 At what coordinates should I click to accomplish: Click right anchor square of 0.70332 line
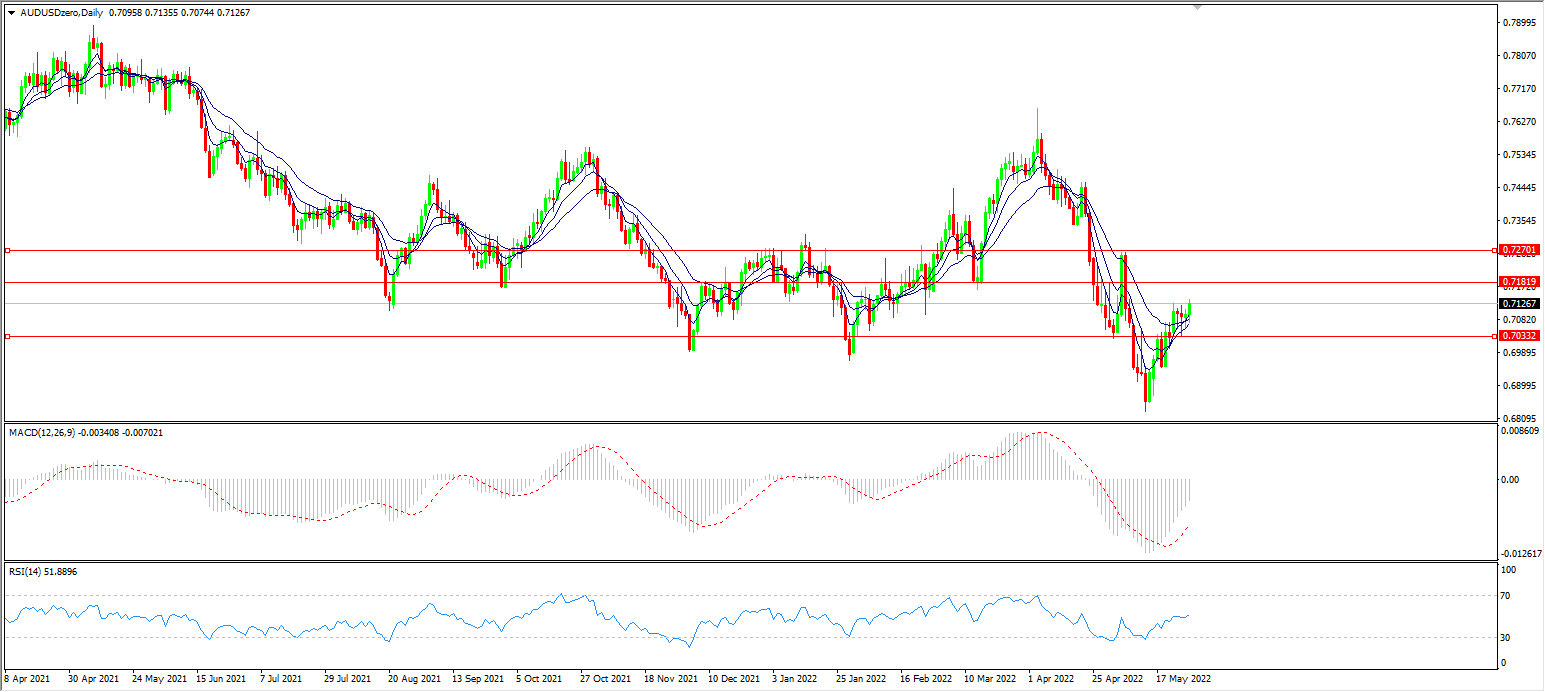[1494, 336]
